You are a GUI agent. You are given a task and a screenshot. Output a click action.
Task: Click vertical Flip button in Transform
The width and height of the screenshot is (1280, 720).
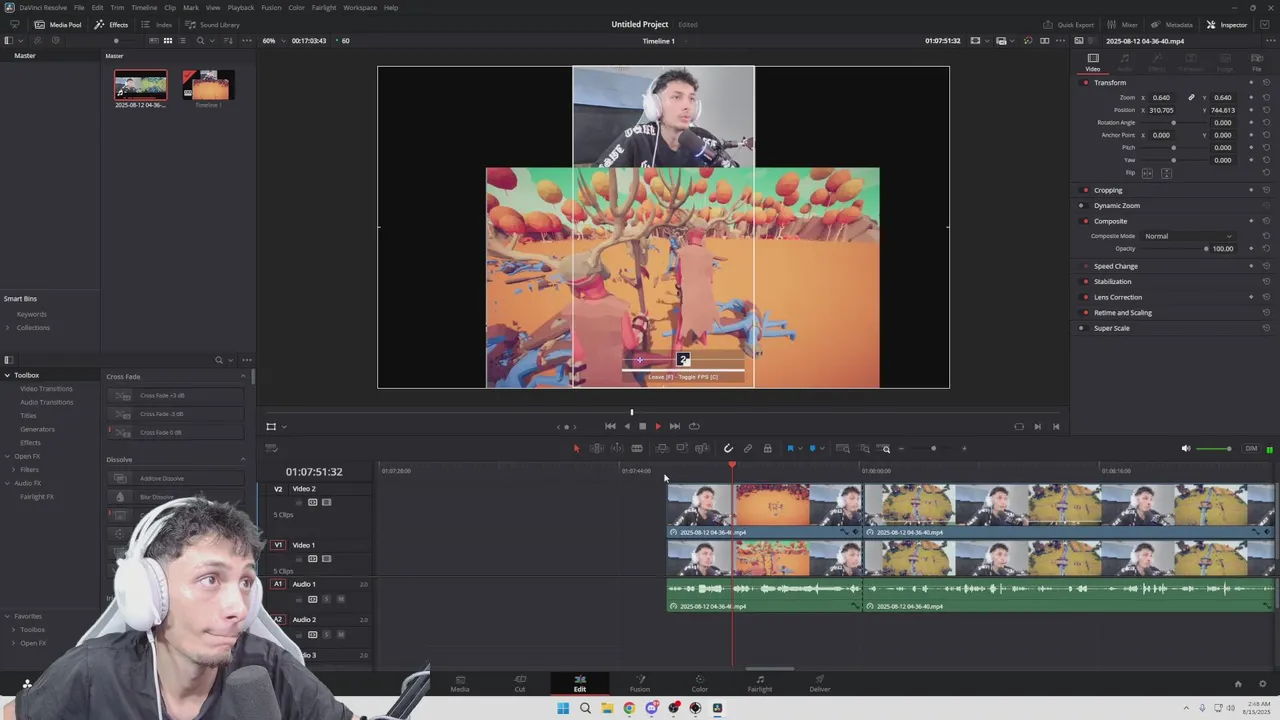(x=1166, y=173)
